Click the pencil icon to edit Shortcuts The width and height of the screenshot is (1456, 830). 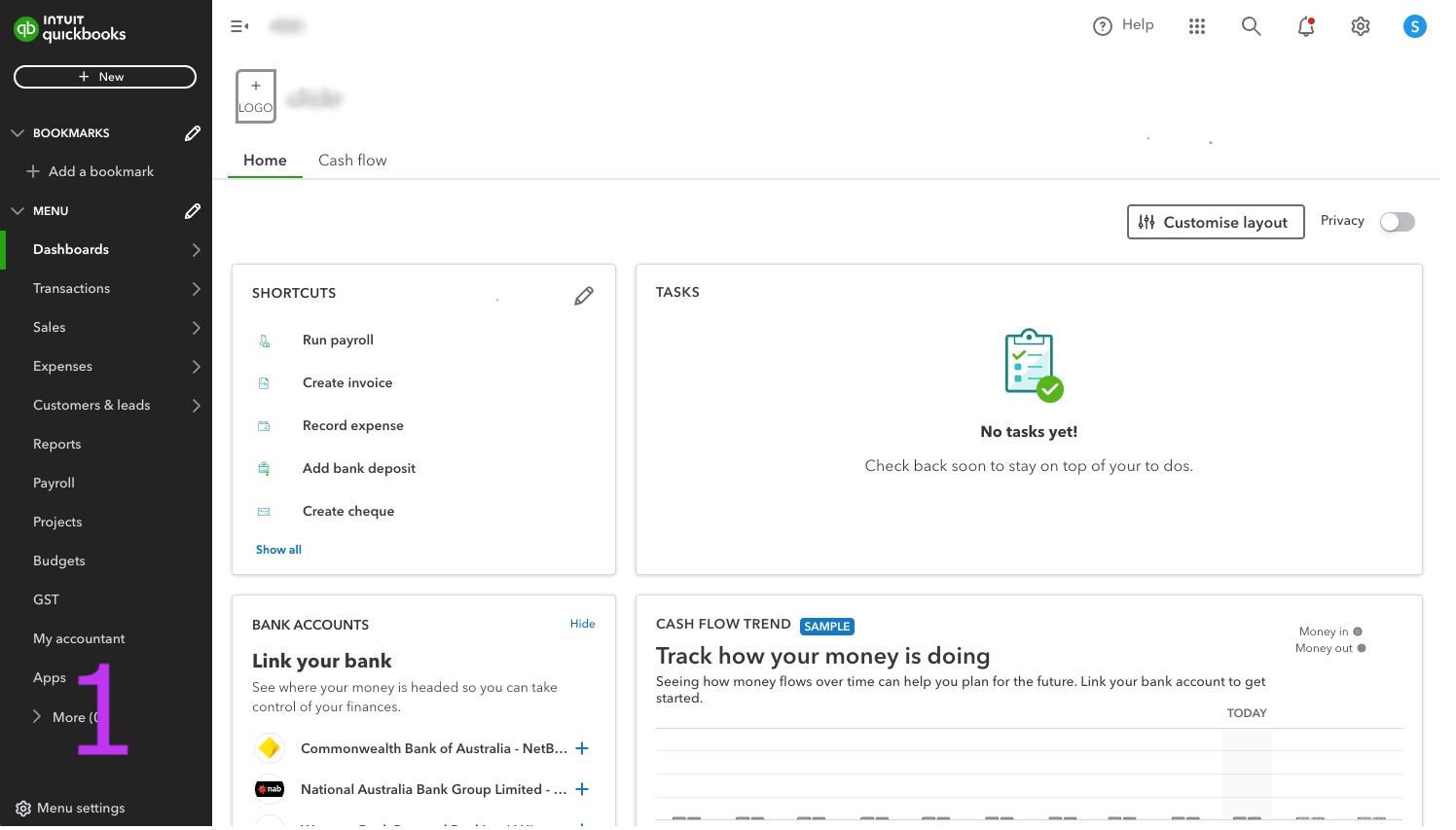tap(584, 296)
